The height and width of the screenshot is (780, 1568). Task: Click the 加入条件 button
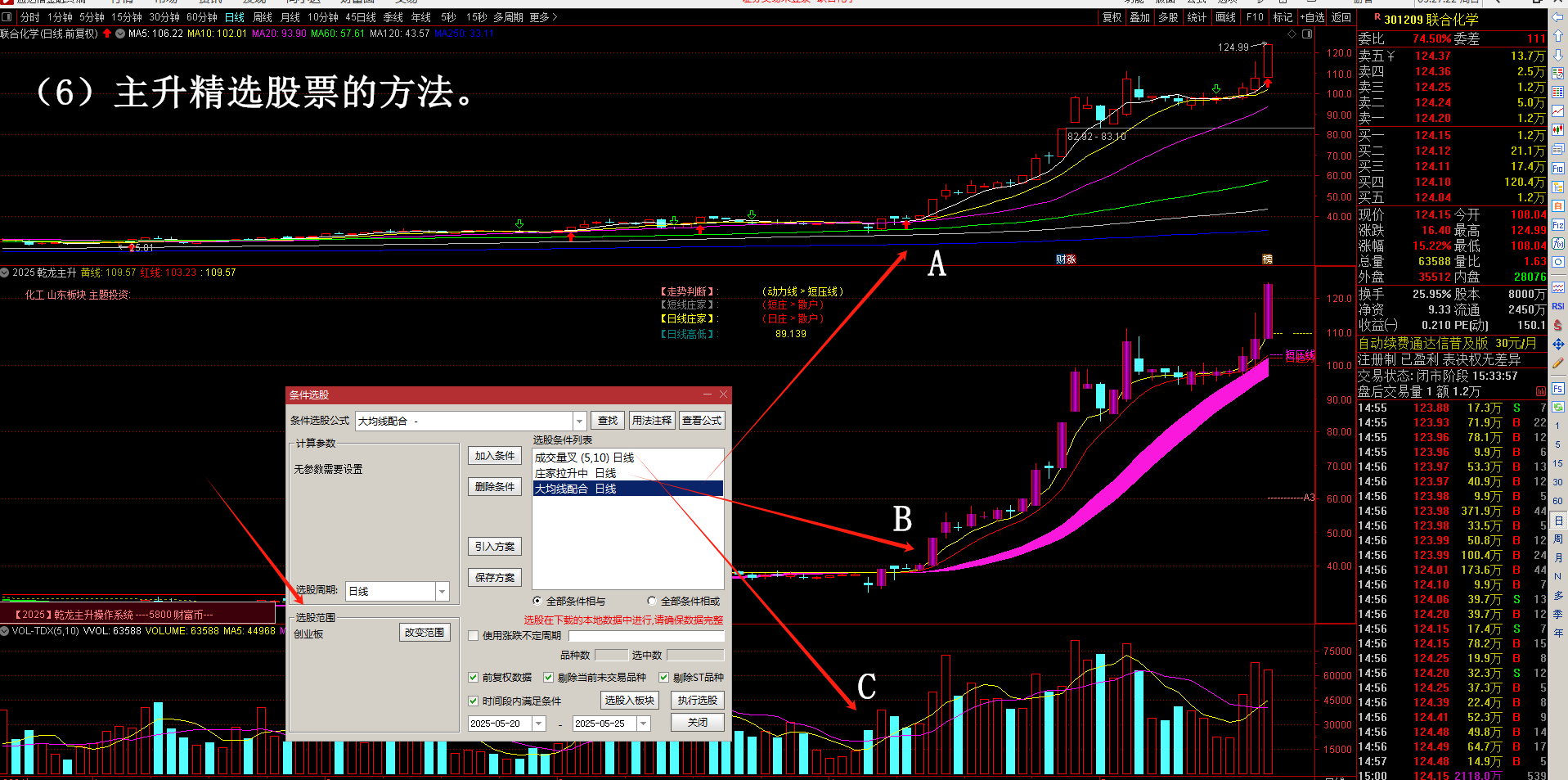(495, 455)
